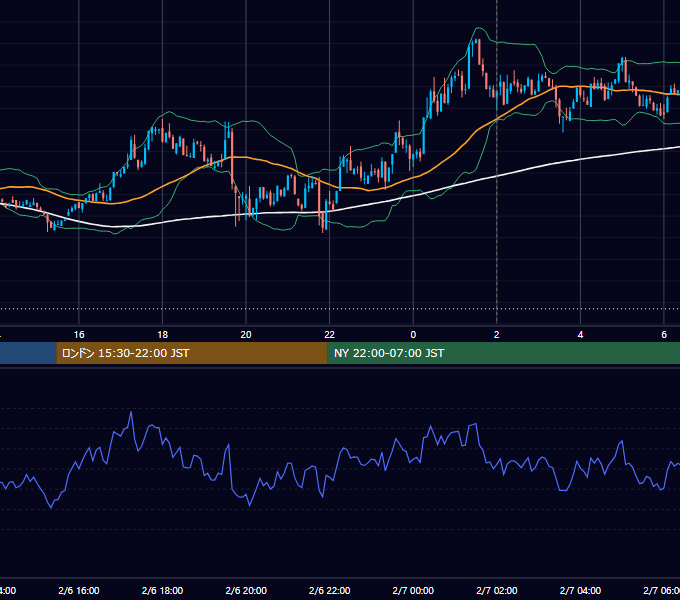This screenshot has height=600, width=680.
Task: Click the NY session bar 22:00-07:00 JST
Action: click(503, 353)
